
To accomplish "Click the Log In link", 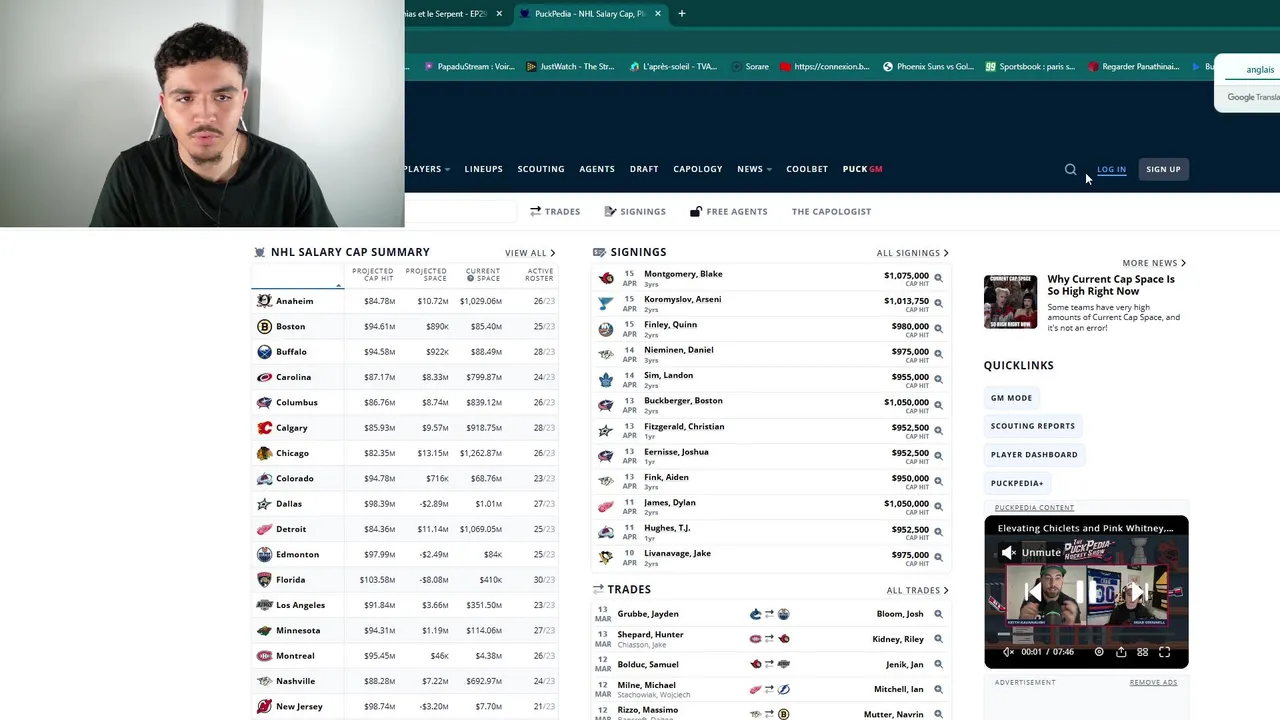I will coord(1111,169).
